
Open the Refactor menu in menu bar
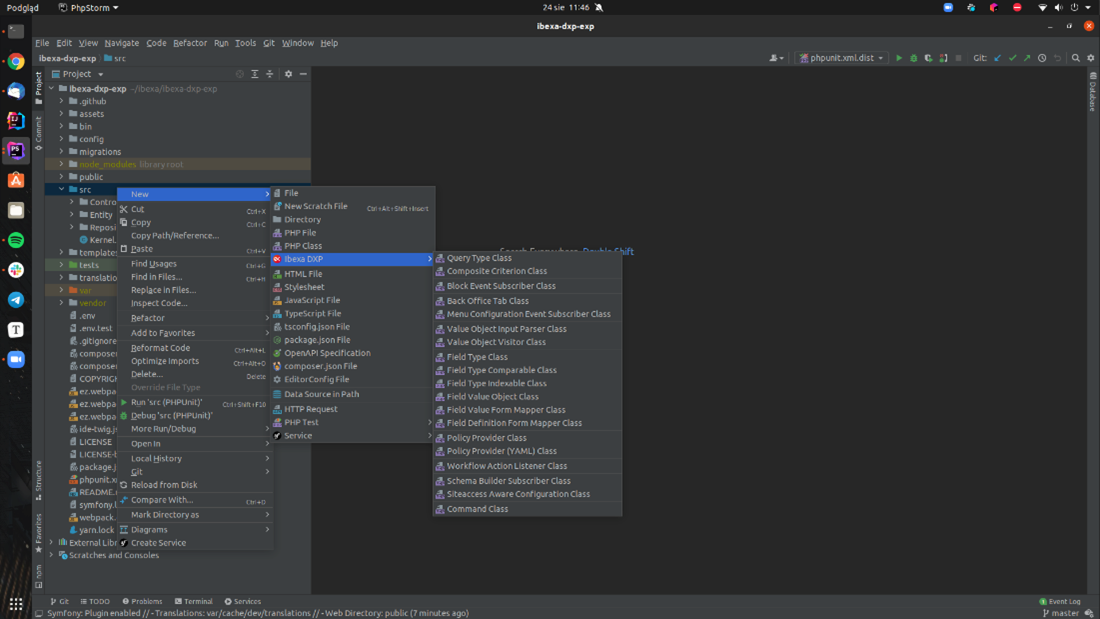[190, 43]
